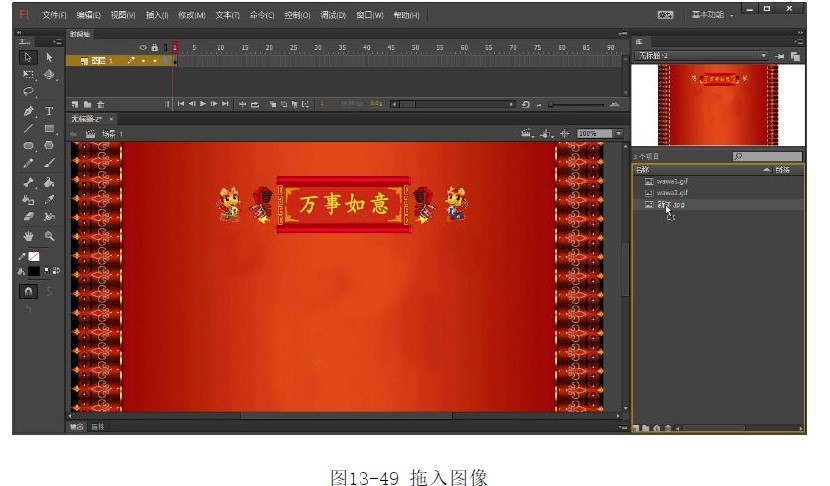Select the Hand tool
830x486 pixels.
(28, 236)
